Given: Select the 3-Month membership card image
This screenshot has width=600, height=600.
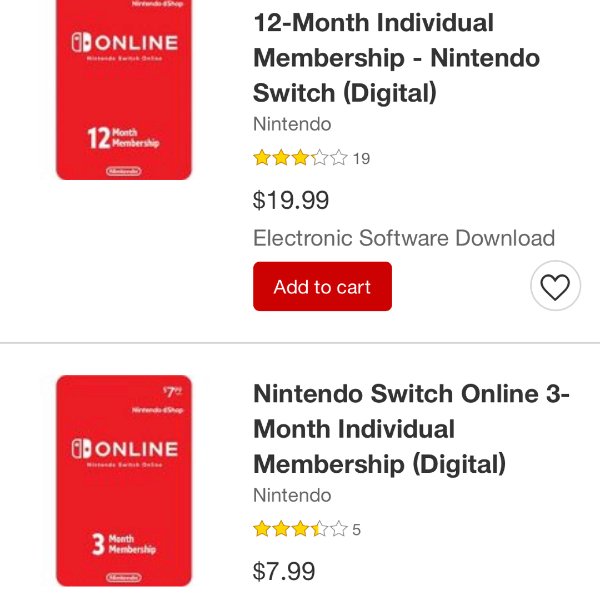Looking at the screenshot, I should [x=124, y=481].
